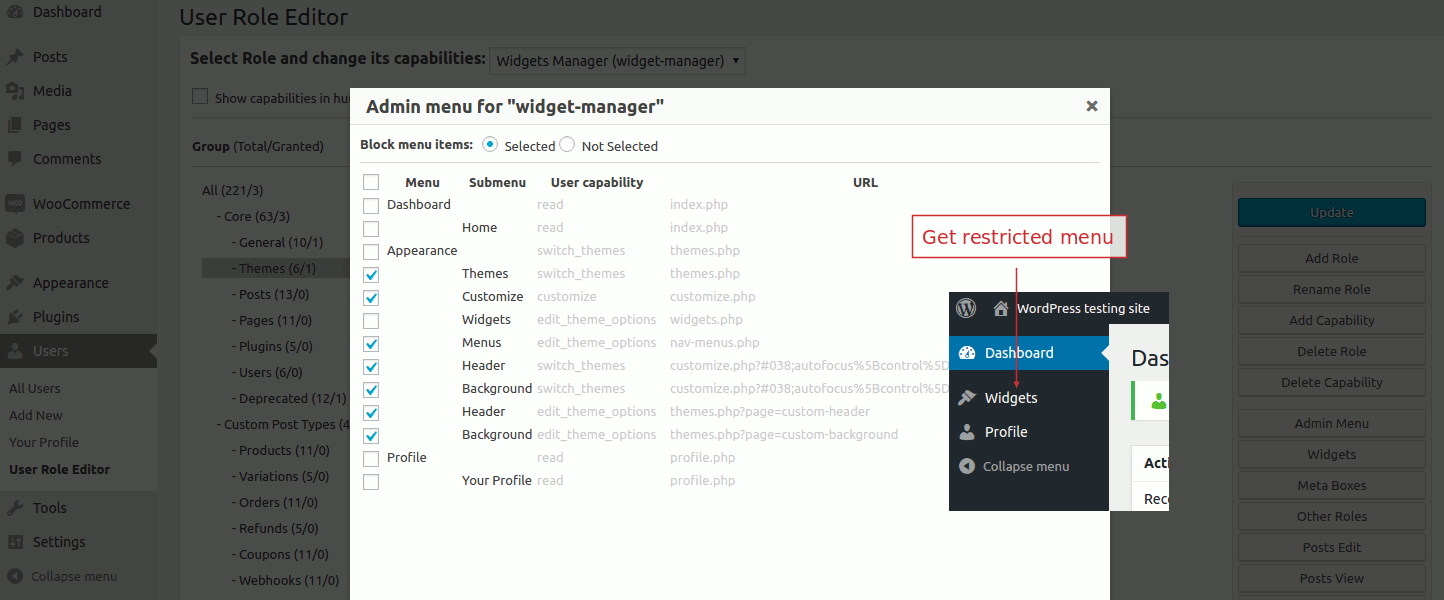Click the Users person icon
The width and height of the screenshot is (1444, 600).
click(15, 351)
